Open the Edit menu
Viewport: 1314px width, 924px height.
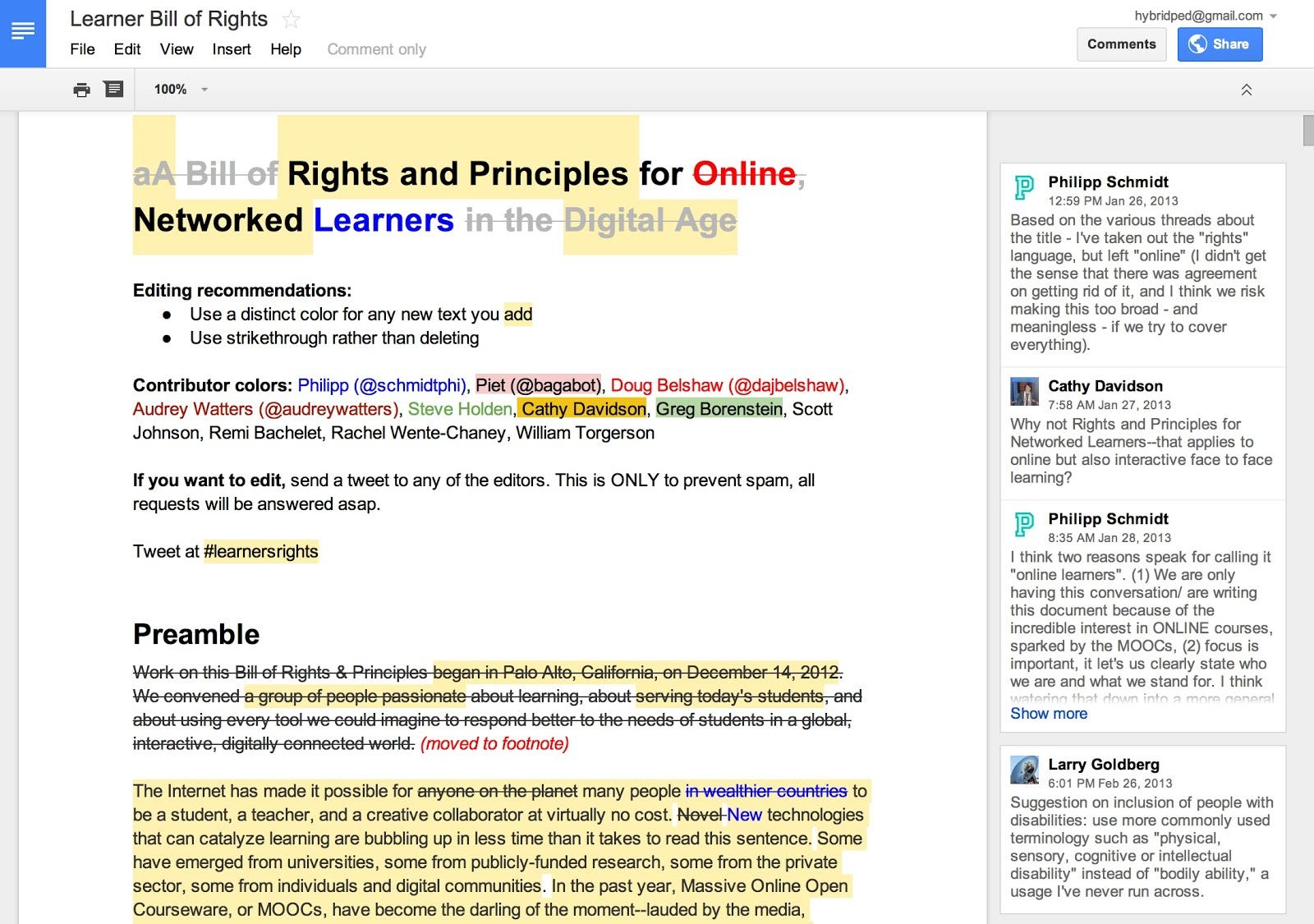[x=127, y=49]
